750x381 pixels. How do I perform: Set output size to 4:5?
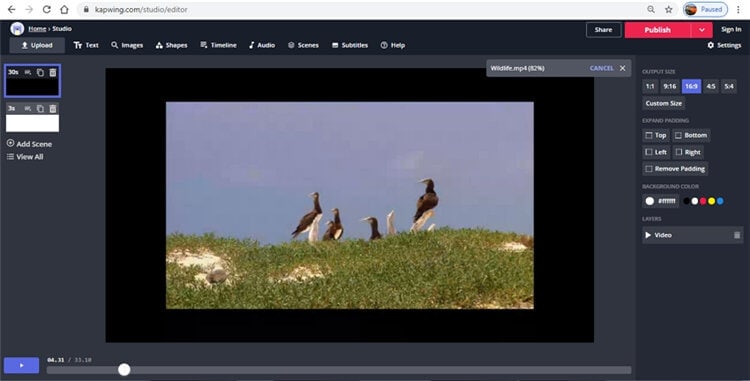(711, 86)
